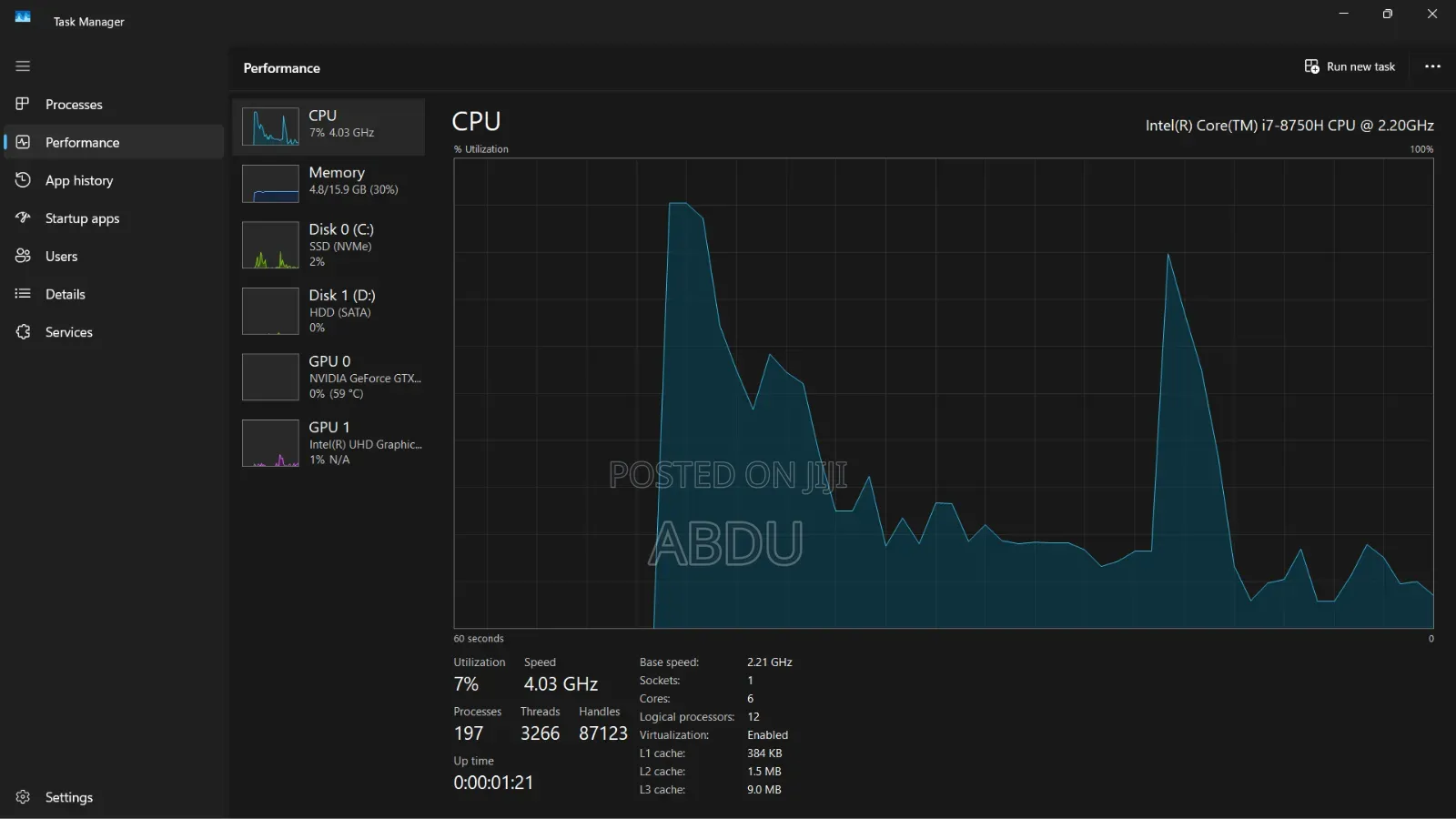Open the Users page

[62, 257]
